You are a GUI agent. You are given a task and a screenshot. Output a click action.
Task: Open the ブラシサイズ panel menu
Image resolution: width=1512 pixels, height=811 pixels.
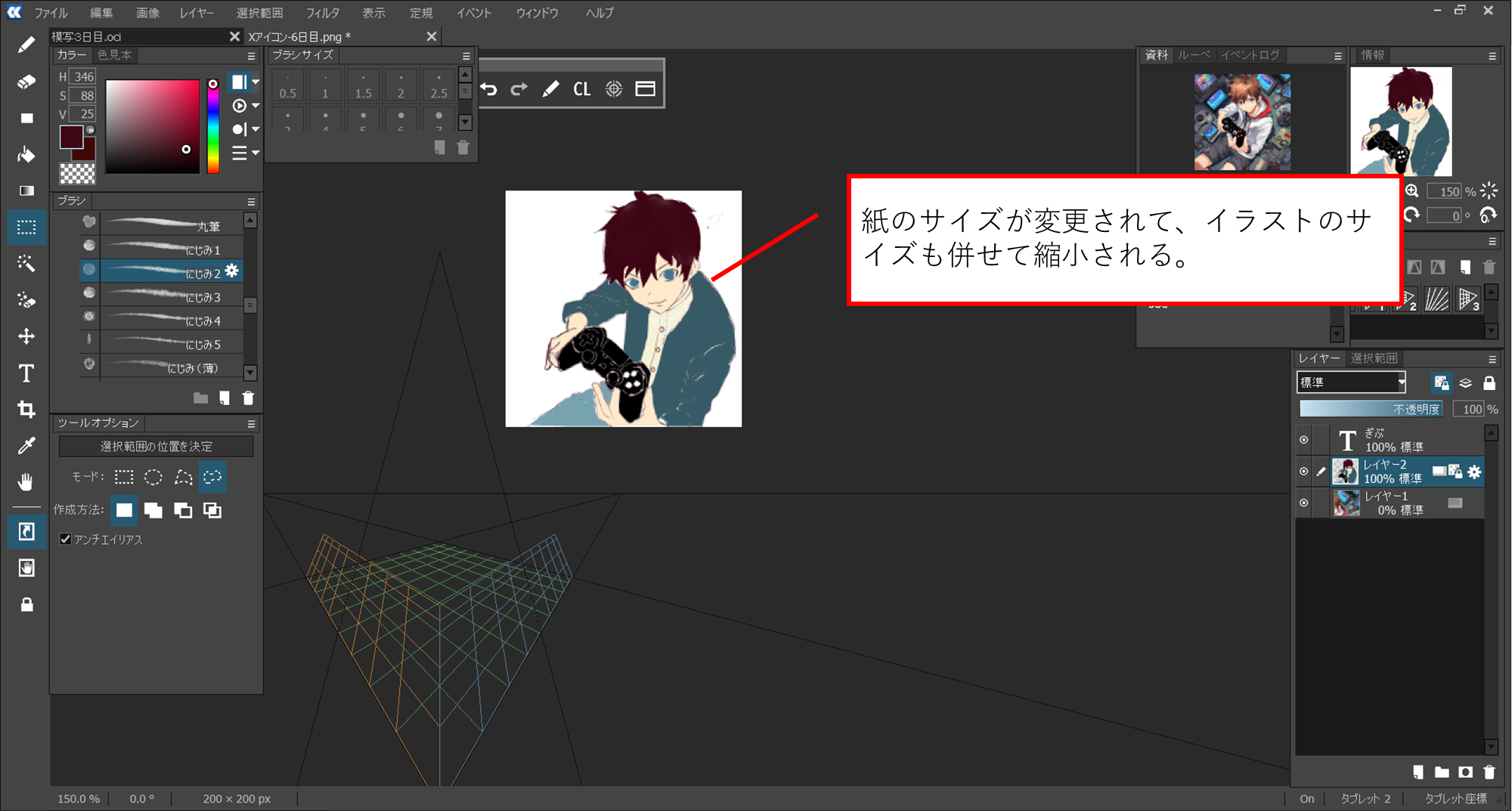466,56
